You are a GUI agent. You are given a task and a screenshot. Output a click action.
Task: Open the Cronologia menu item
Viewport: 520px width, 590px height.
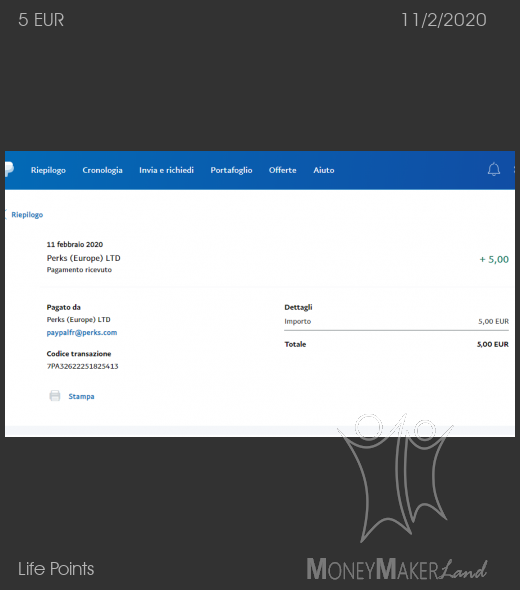point(102,170)
